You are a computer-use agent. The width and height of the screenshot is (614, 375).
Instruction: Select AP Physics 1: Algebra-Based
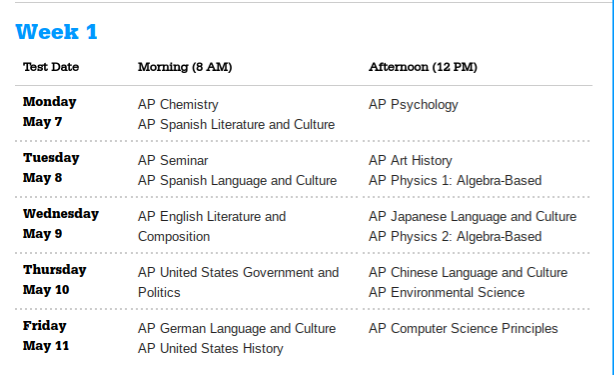point(455,180)
